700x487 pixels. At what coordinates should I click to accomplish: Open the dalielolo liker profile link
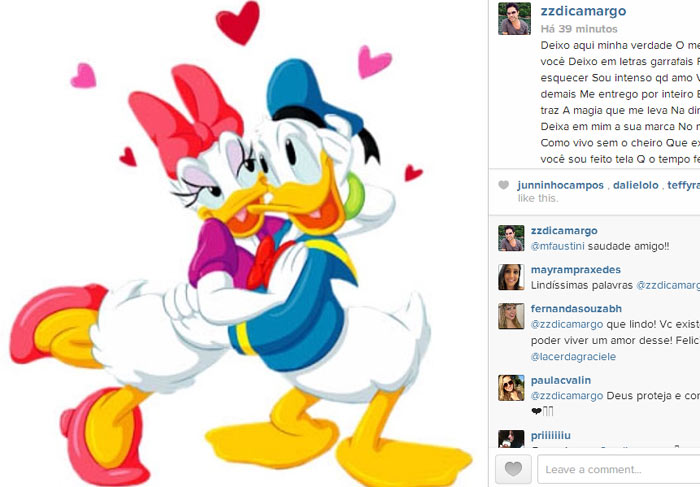point(636,185)
